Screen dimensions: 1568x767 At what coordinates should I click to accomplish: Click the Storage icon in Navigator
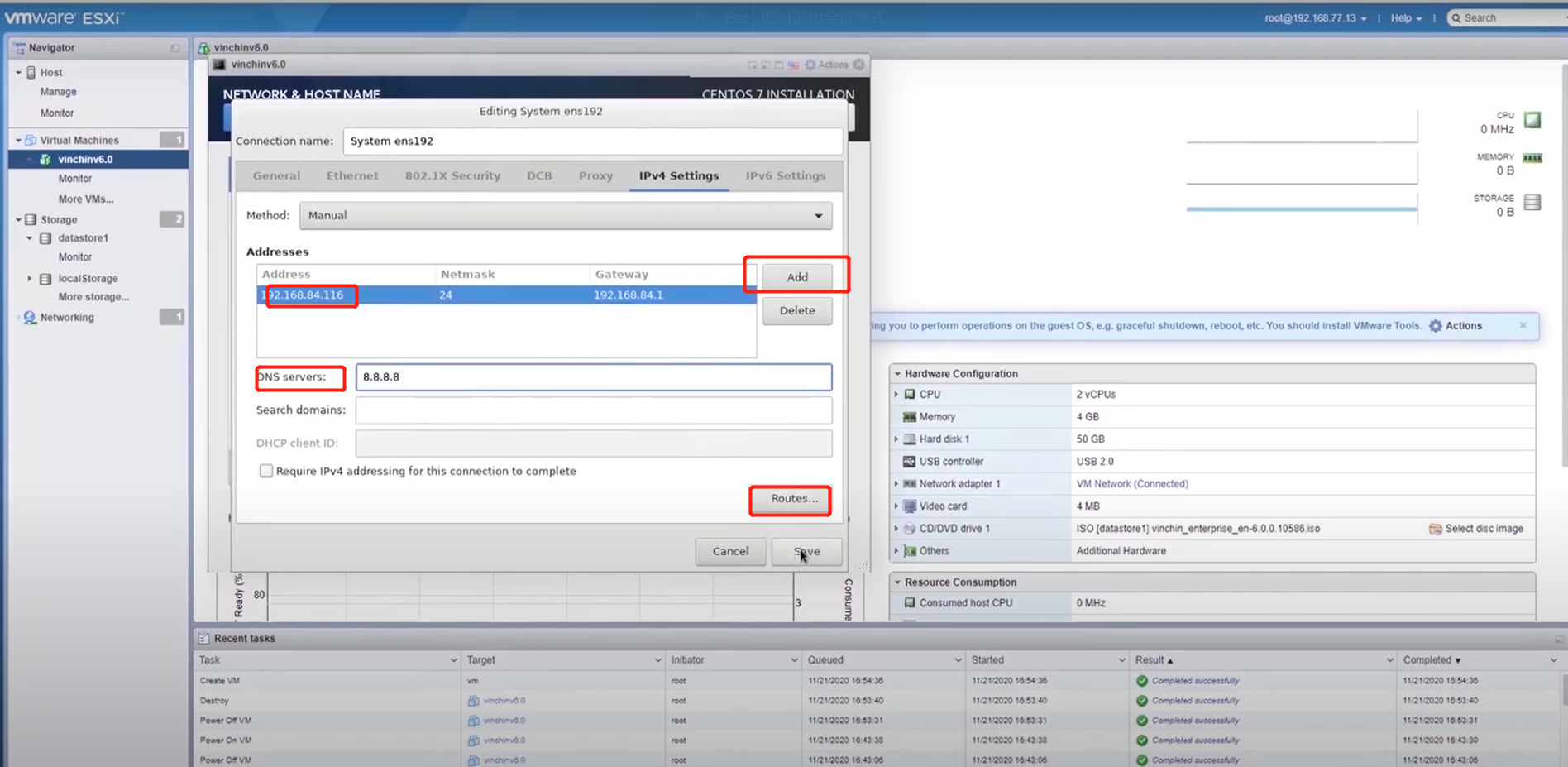31,219
